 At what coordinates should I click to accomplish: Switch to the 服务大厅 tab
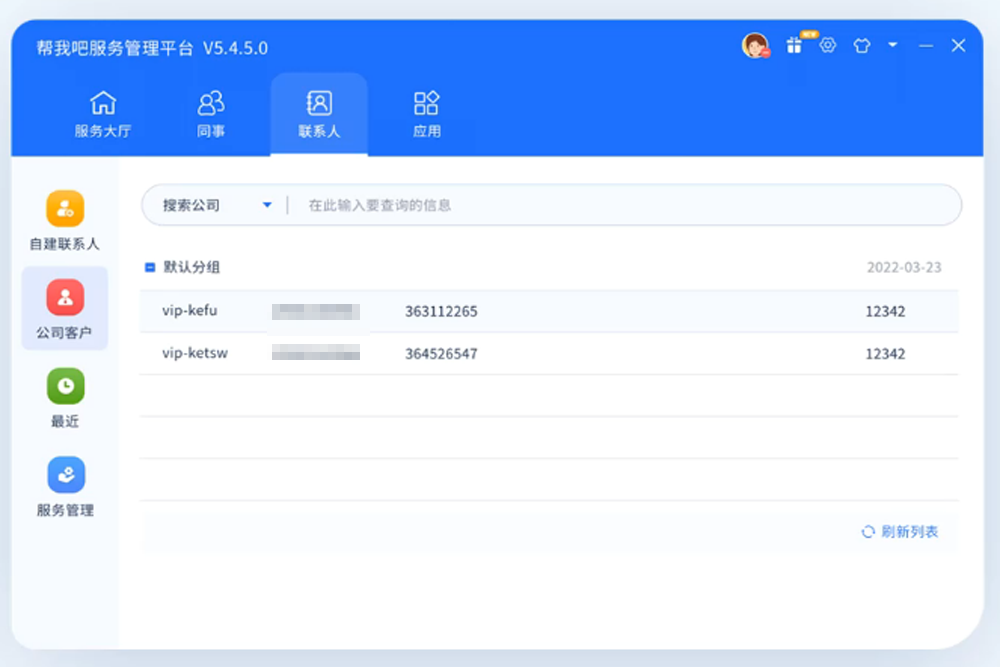(x=103, y=112)
